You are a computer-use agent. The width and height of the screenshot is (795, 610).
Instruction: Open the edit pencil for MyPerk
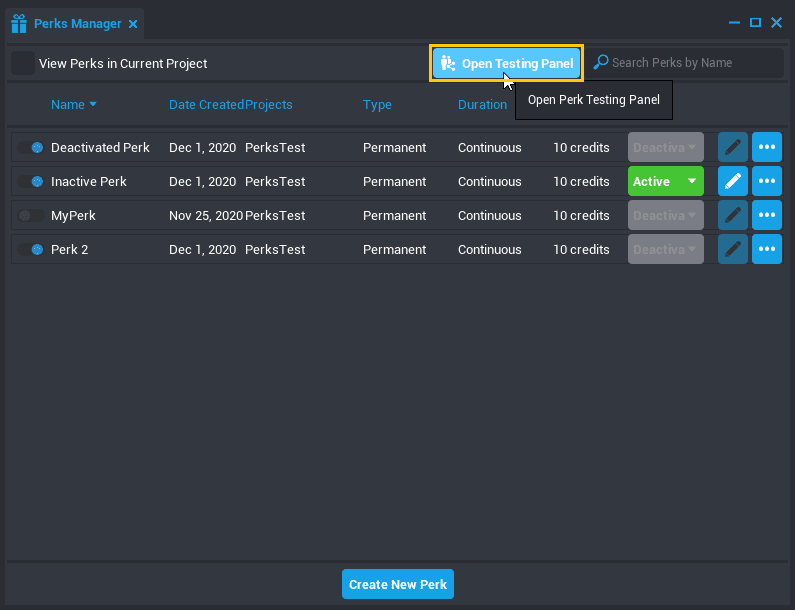click(x=733, y=215)
